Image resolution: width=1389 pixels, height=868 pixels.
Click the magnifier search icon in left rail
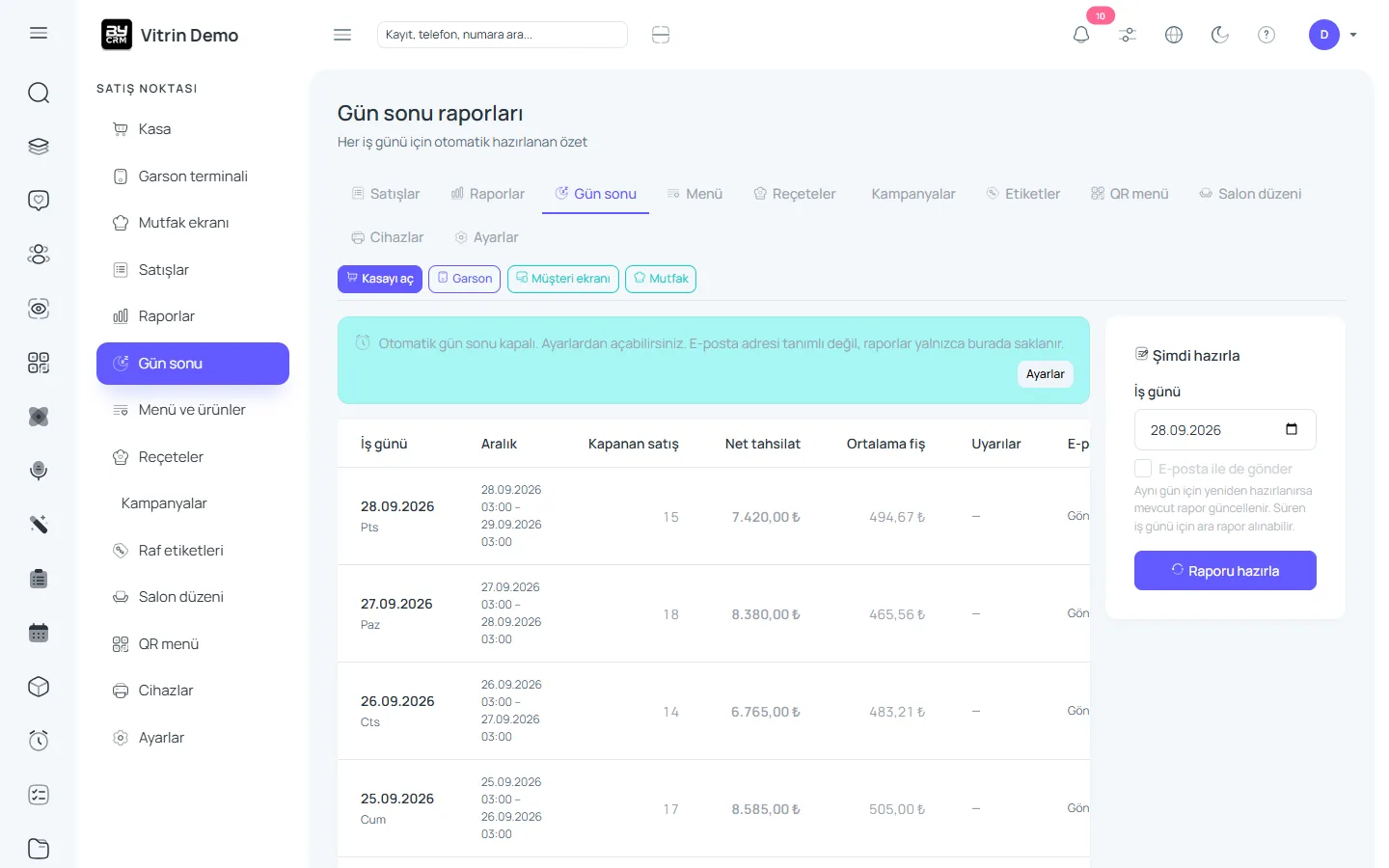click(39, 93)
